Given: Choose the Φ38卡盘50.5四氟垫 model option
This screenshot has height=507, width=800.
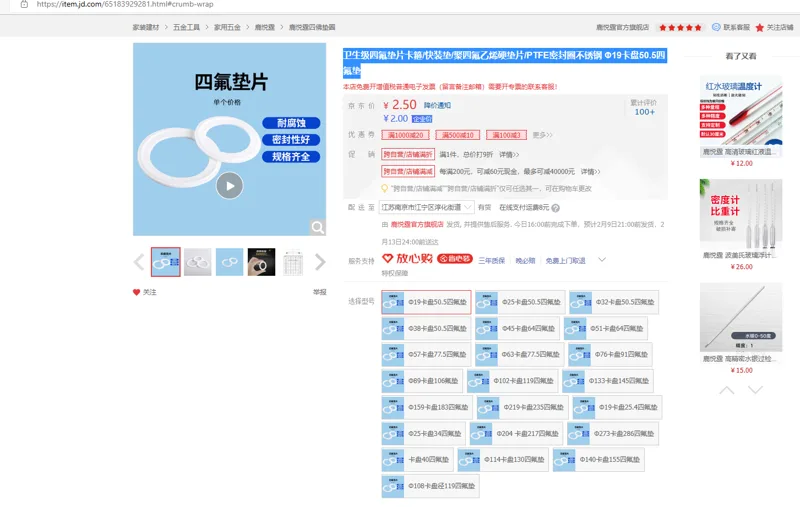Looking at the screenshot, I should point(426,328).
